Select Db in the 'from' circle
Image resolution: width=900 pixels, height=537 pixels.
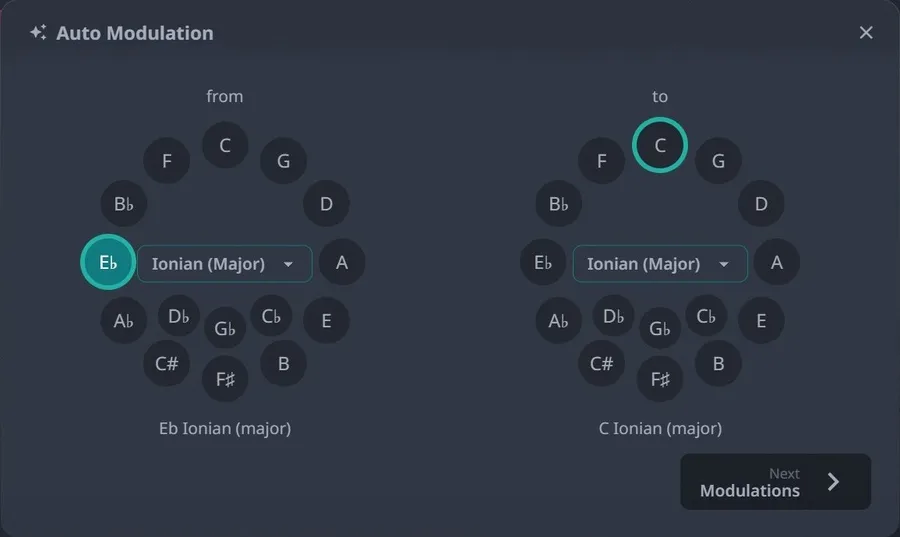point(179,316)
